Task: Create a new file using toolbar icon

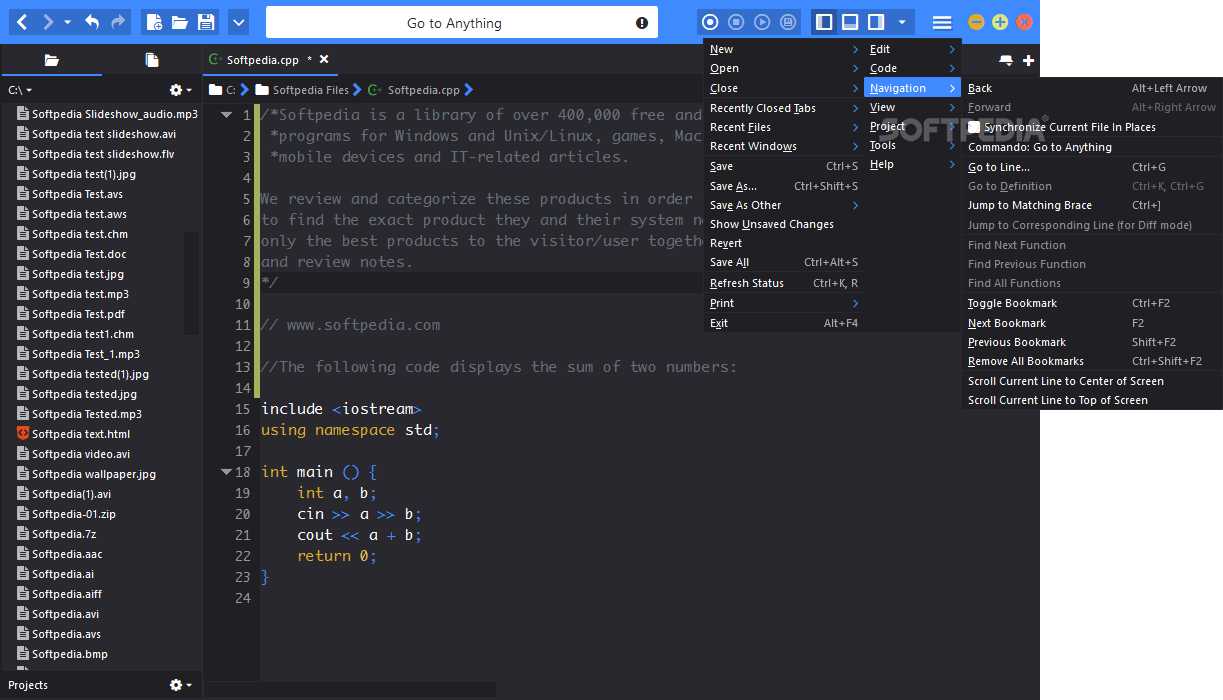Action: tap(153, 22)
